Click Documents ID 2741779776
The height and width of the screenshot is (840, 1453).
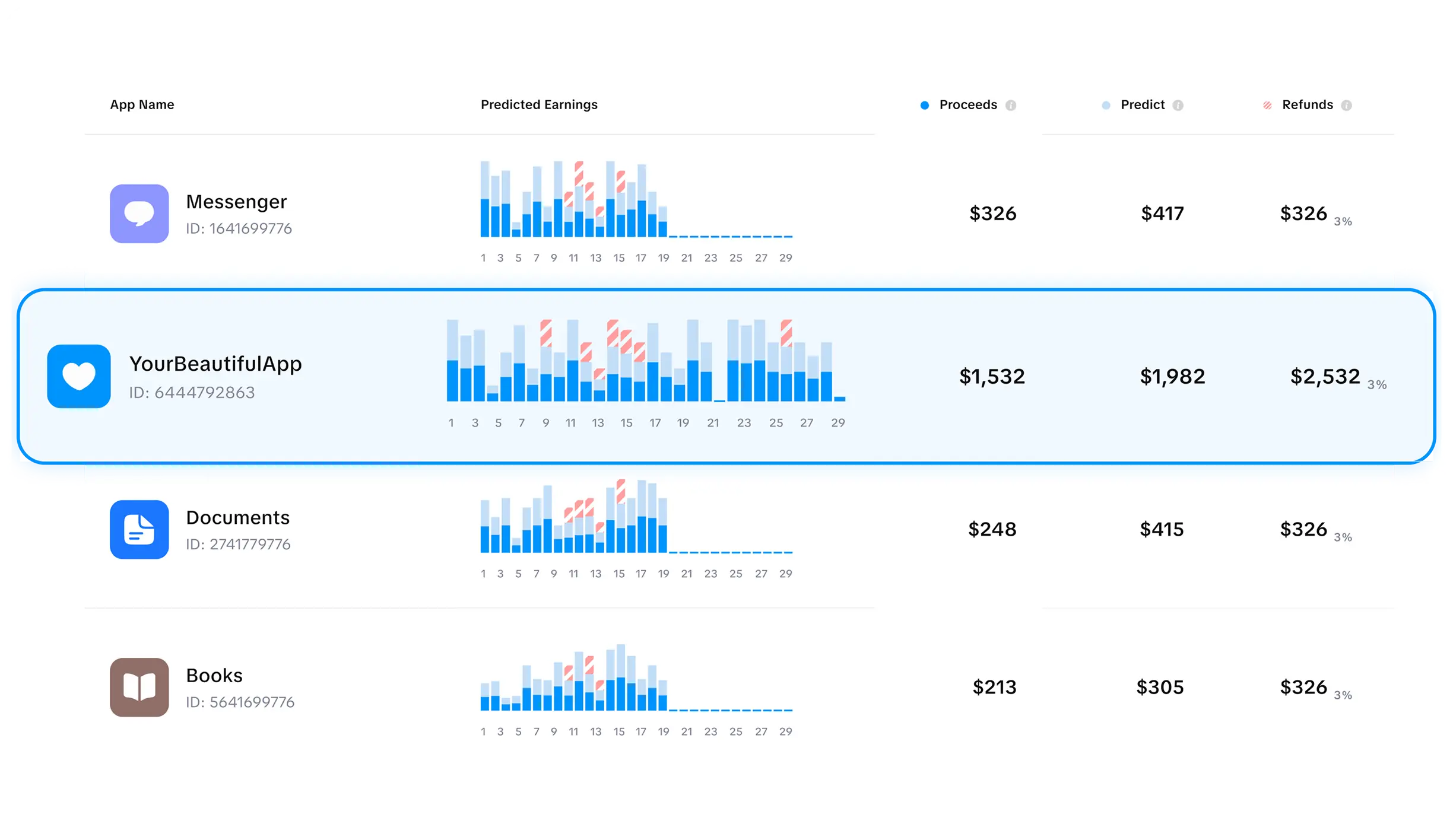click(238, 544)
